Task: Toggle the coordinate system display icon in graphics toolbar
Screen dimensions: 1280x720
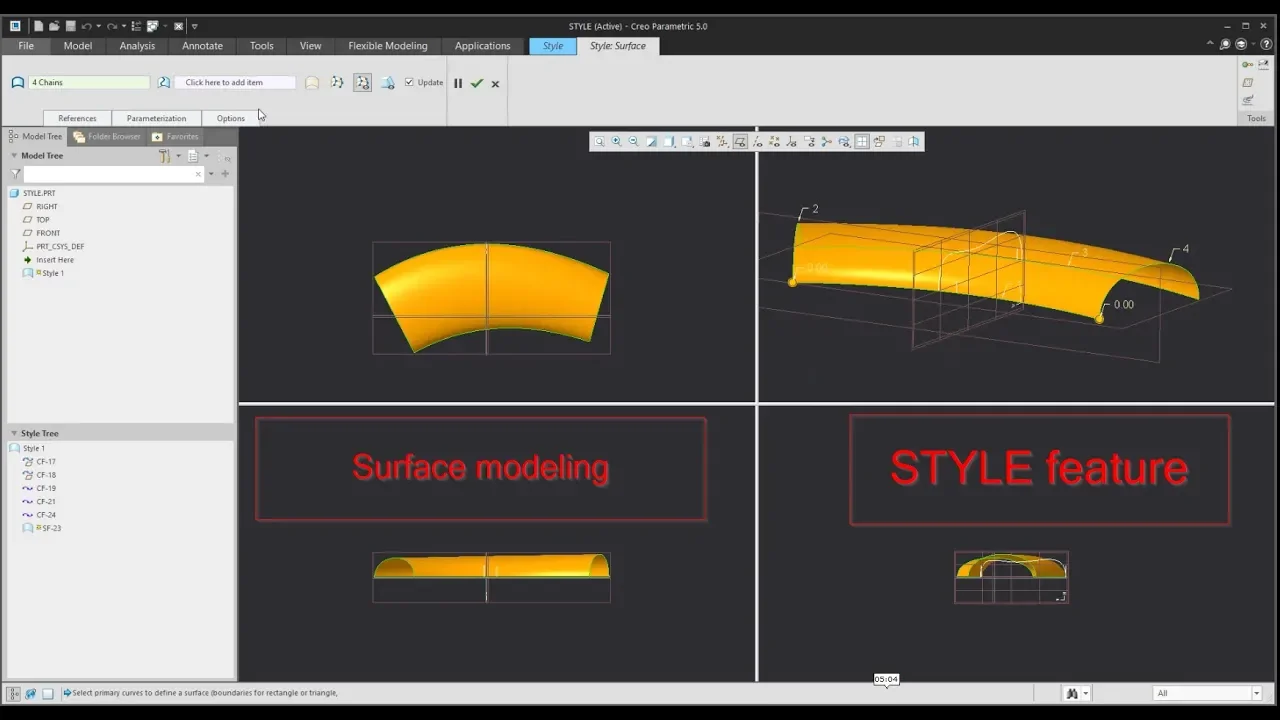Action: 792,142
